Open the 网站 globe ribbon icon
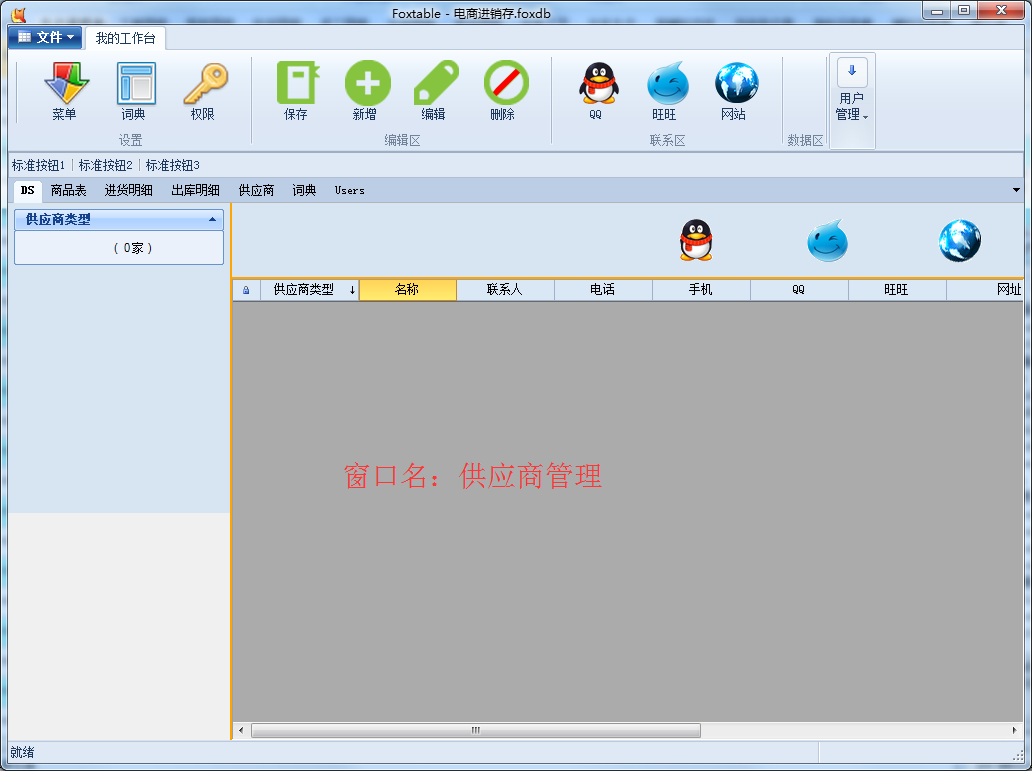This screenshot has width=1032, height=771. pyautogui.click(x=735, y=91)
